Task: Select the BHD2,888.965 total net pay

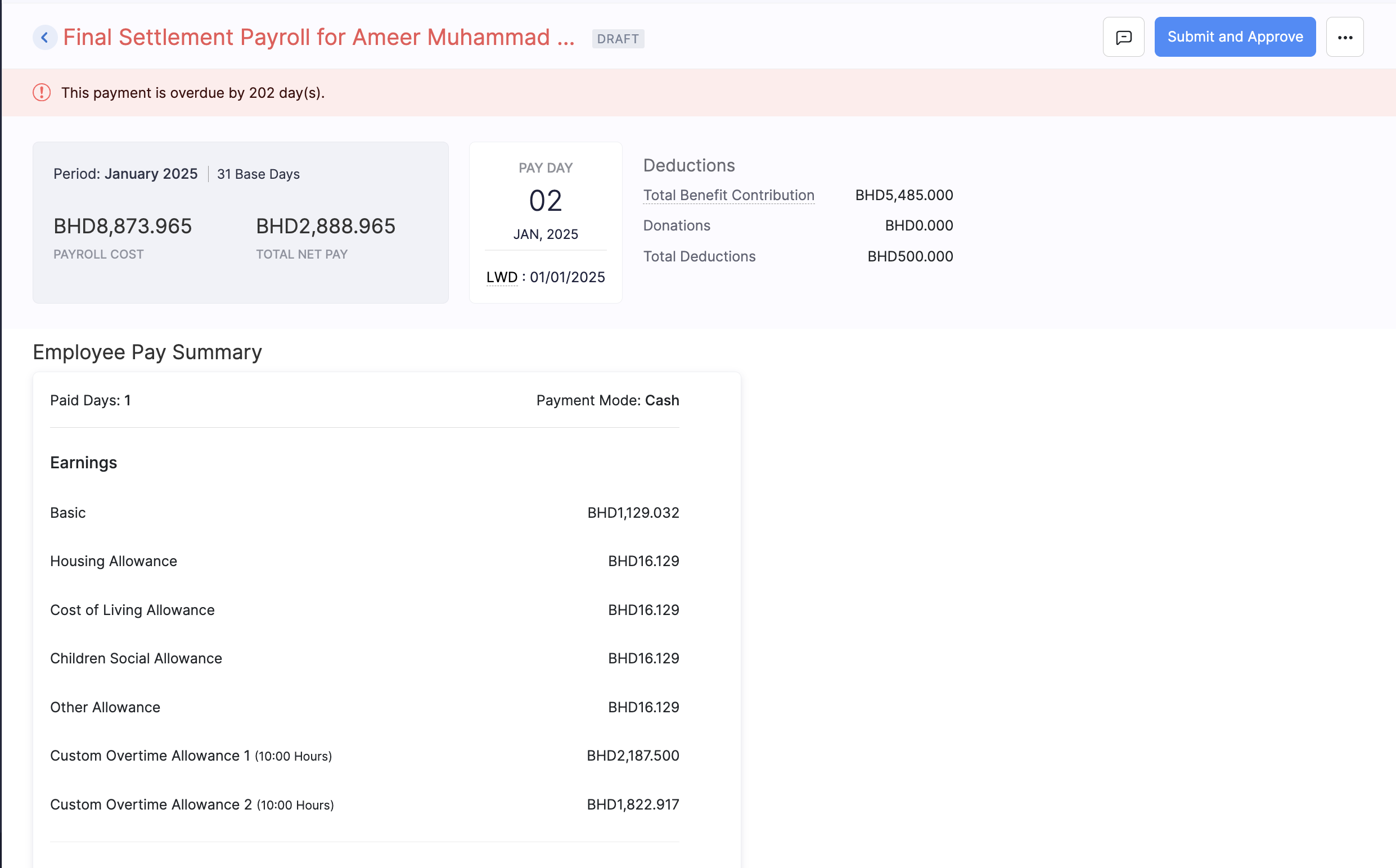Action: coord(325,226)
